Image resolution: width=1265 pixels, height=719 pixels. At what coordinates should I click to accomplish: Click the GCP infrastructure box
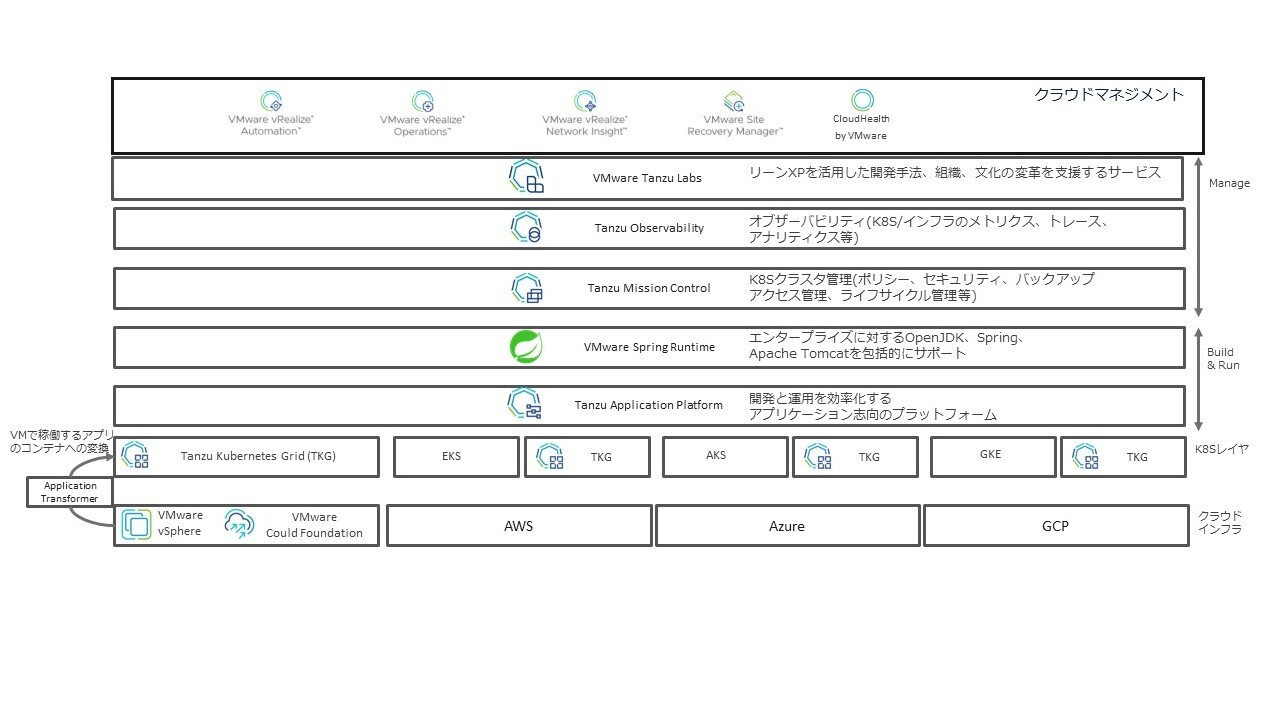click(1056, 525)
